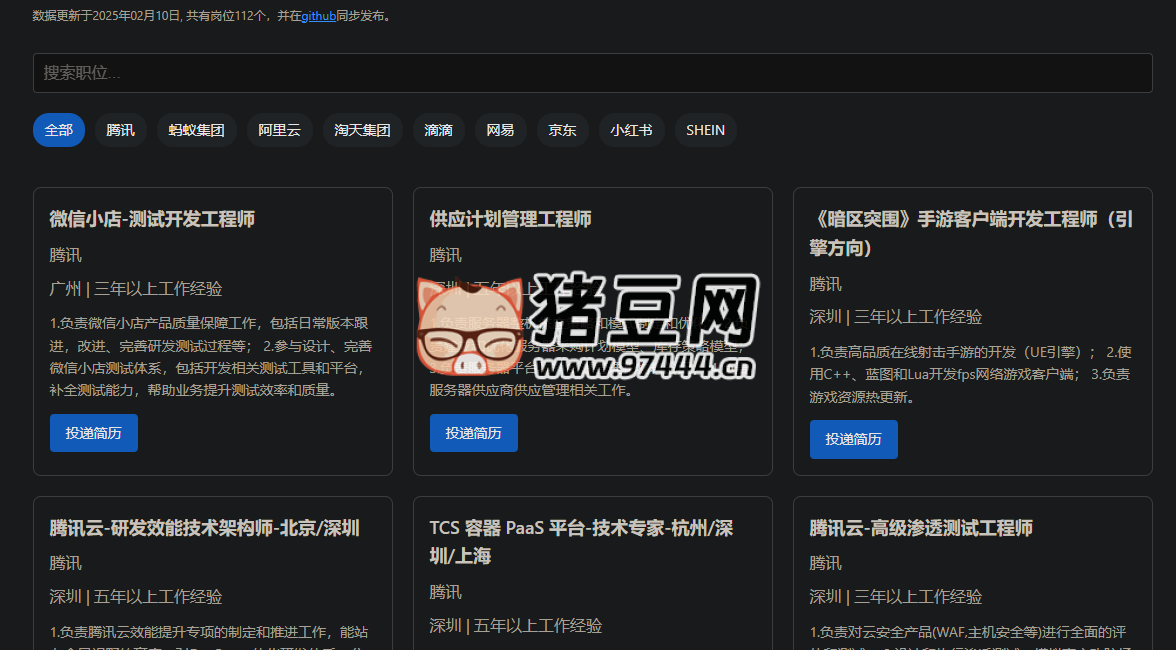Click the TCS 容器 PaaS 平台-技术专家 title

coord(581,542)
